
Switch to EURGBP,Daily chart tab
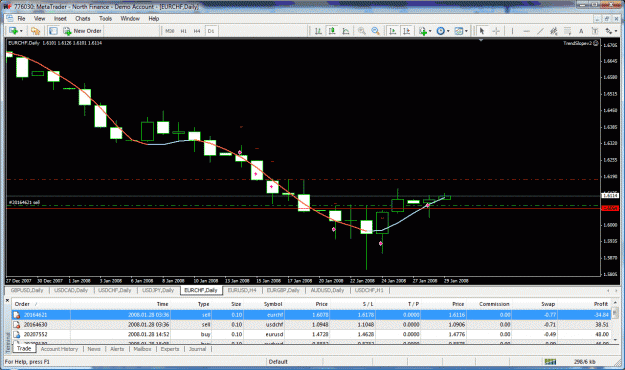tap(283, 290)
